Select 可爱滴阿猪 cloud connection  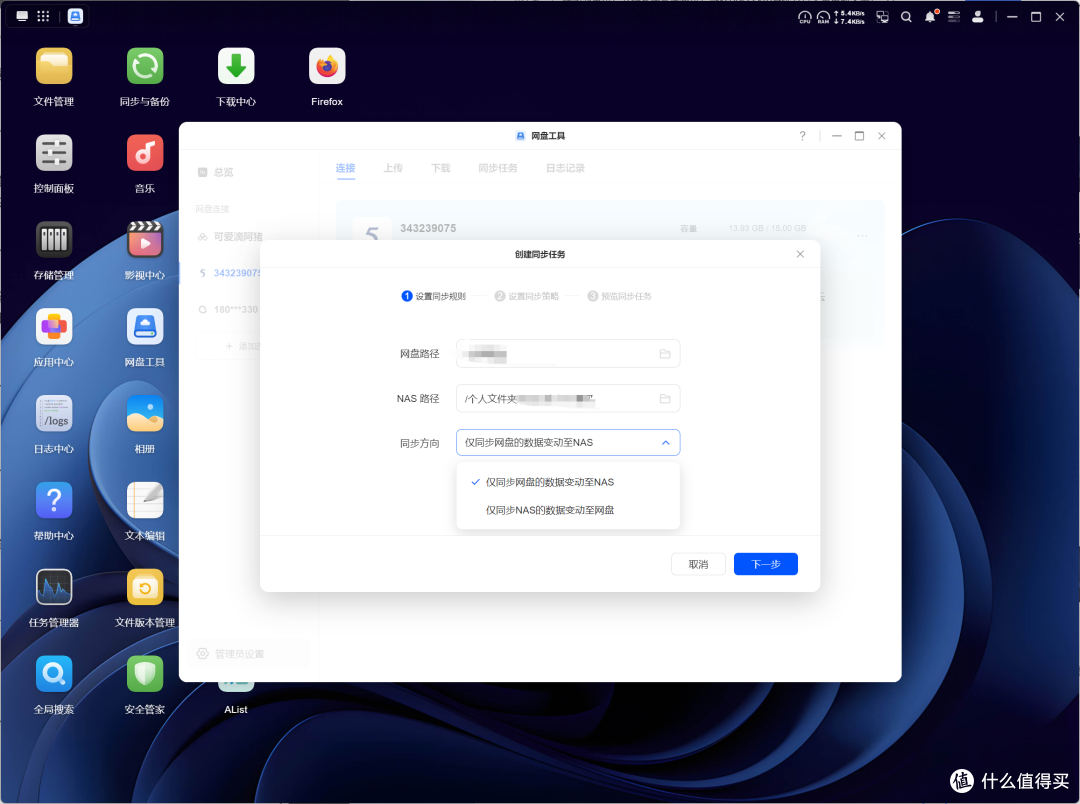tap(230, 236)
